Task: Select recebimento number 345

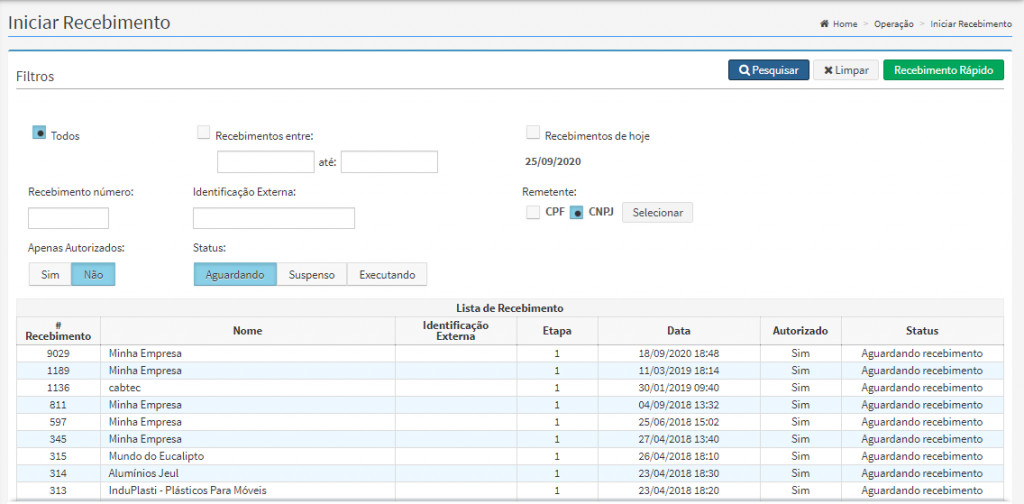Action: pyautogui.click(x=58, y=438)
